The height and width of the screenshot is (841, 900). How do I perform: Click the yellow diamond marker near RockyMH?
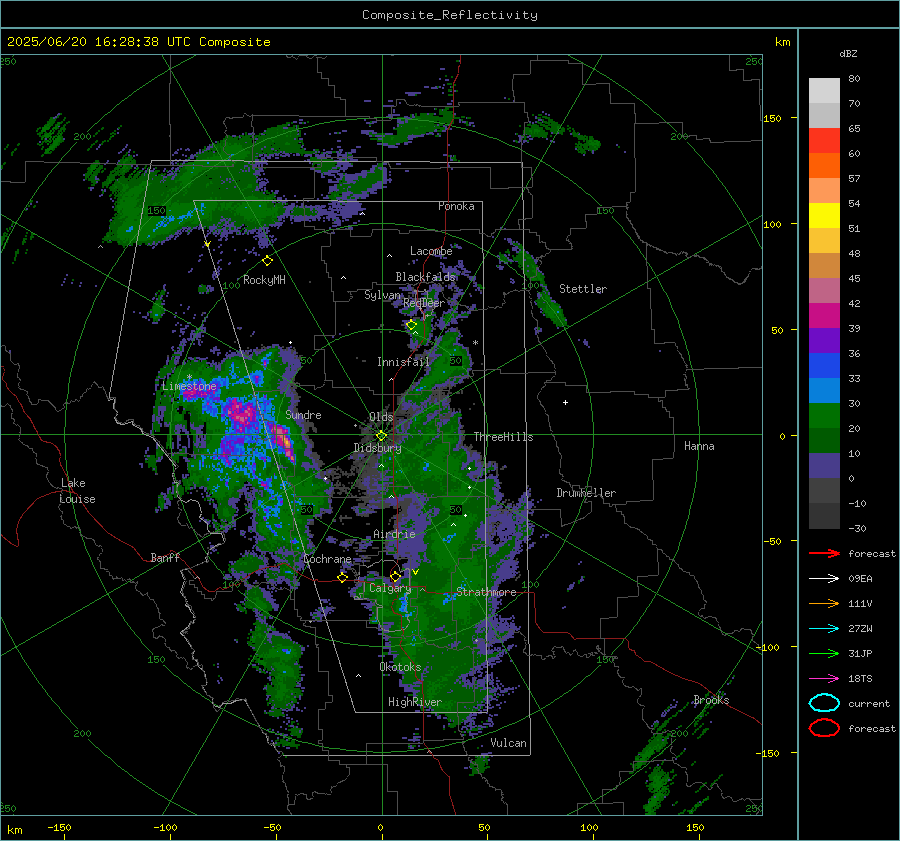(267, 261)
